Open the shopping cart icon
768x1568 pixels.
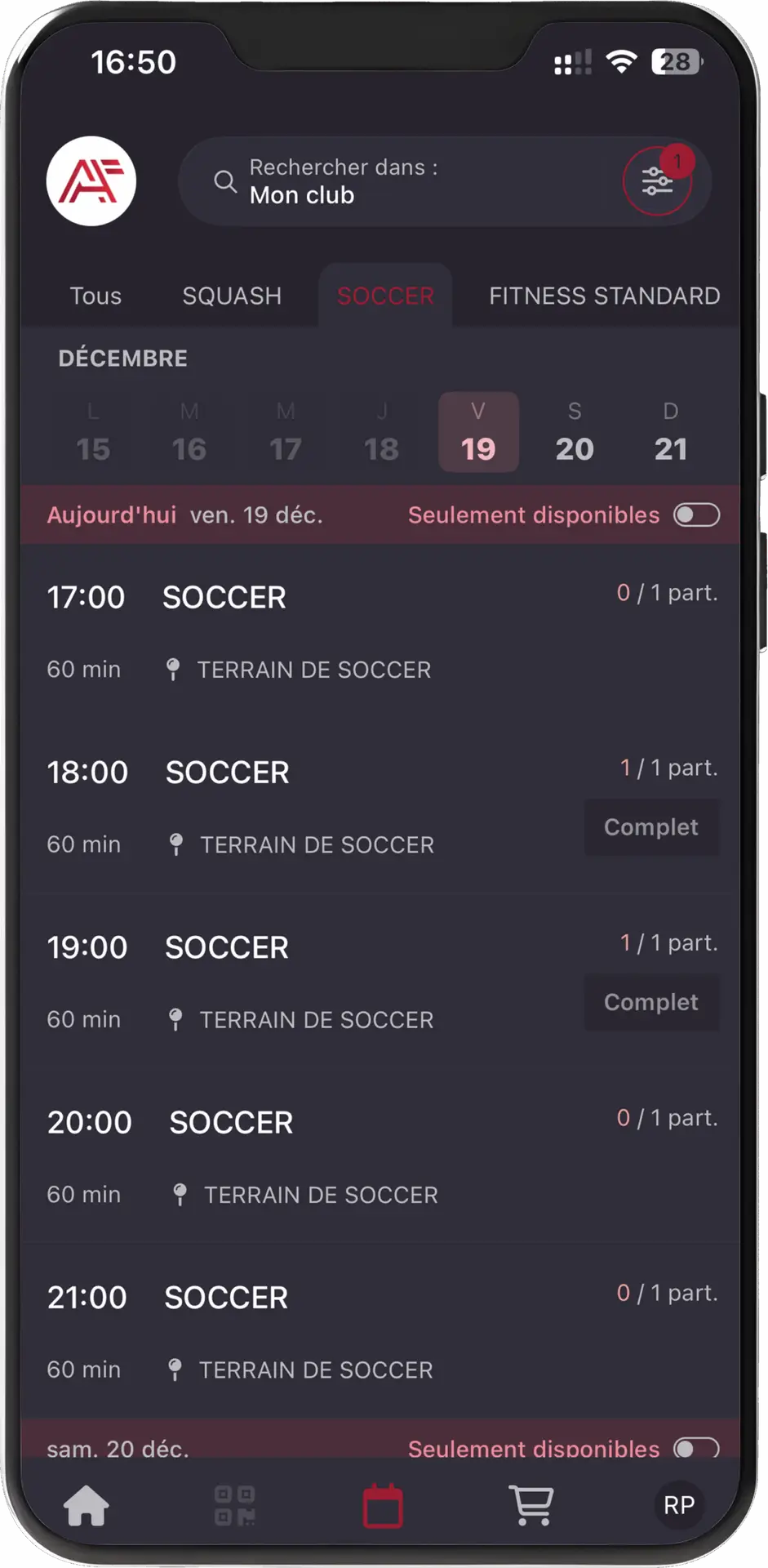pyautogui.click(x=531, y=1506)
